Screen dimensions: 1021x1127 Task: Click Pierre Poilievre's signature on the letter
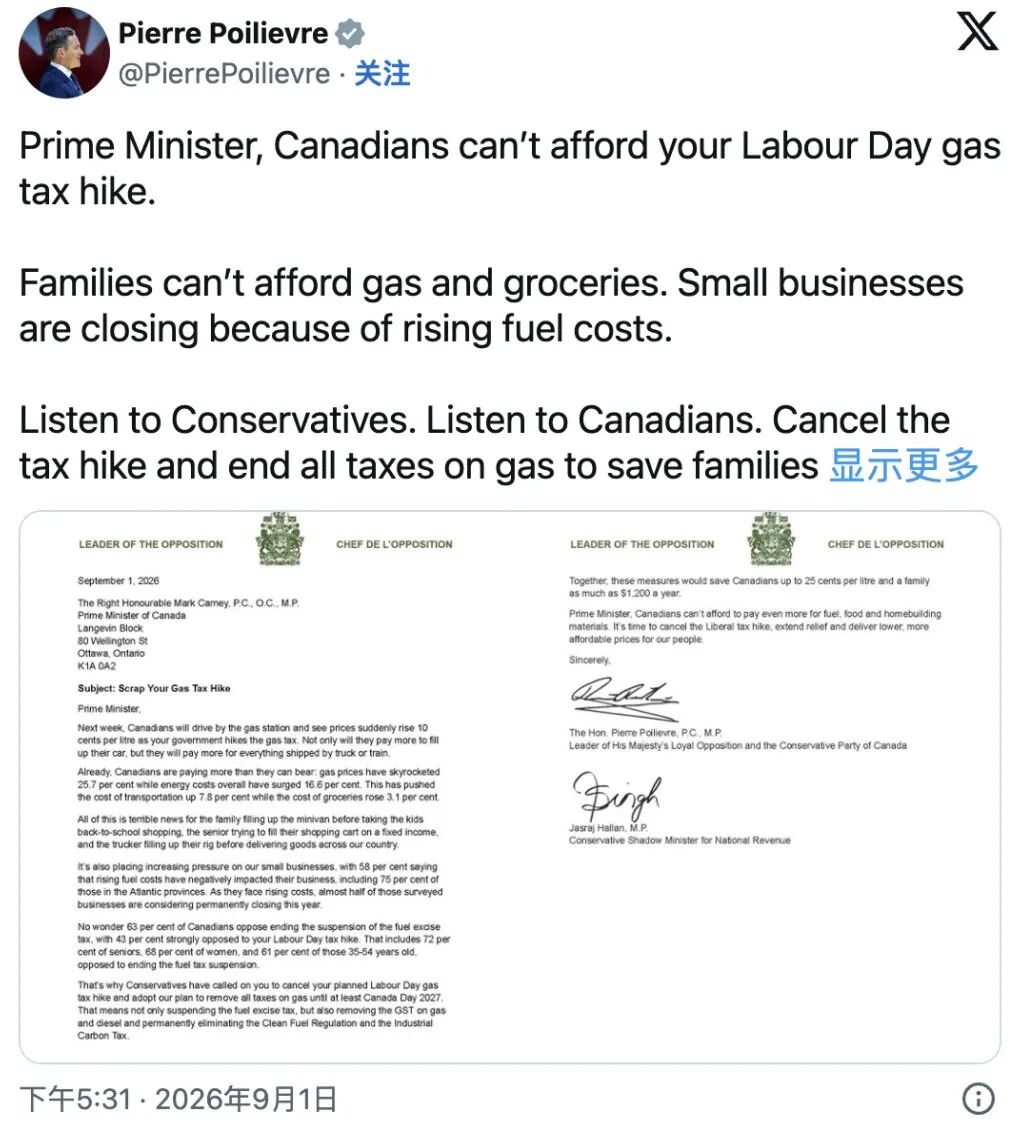pyautogui.click(x=624, y=699)
